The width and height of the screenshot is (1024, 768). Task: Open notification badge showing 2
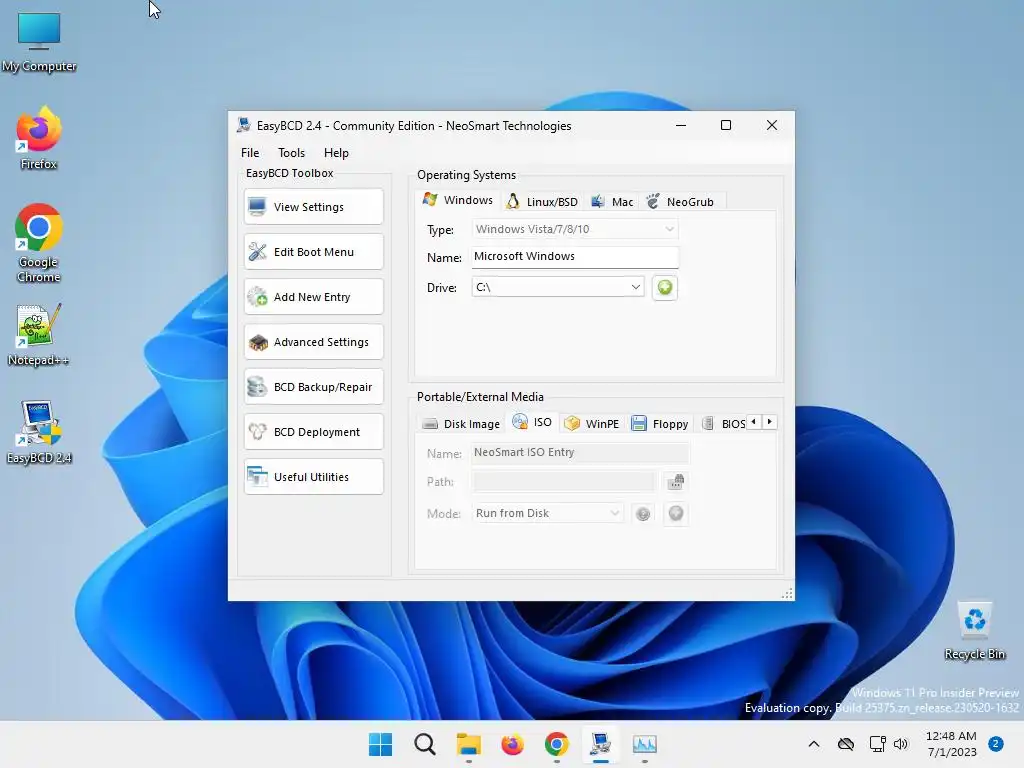click(996, 743)
